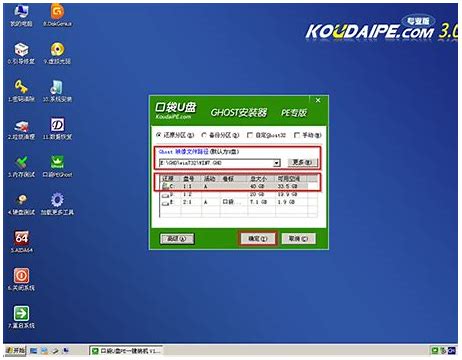This screenshot has height=360, width=462.
Task: Select the 3.内存测试 memory test icon
Action: (x=21, y=167)
